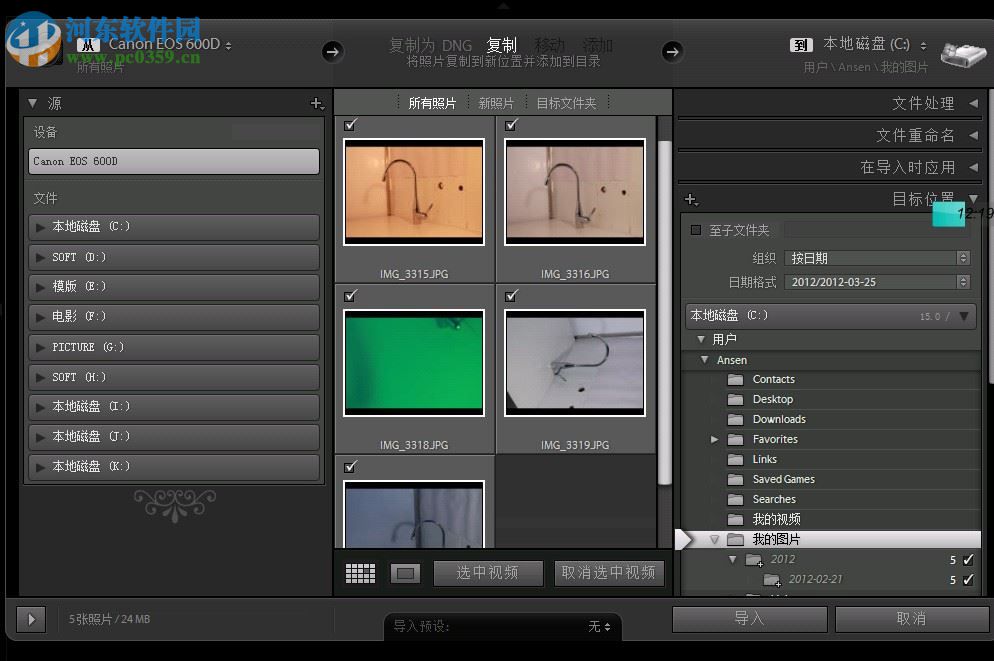Click the bottom-left panel reveal arrow
Screen dimensions: 994x661
pyautogui.click(x=30, y=619)
